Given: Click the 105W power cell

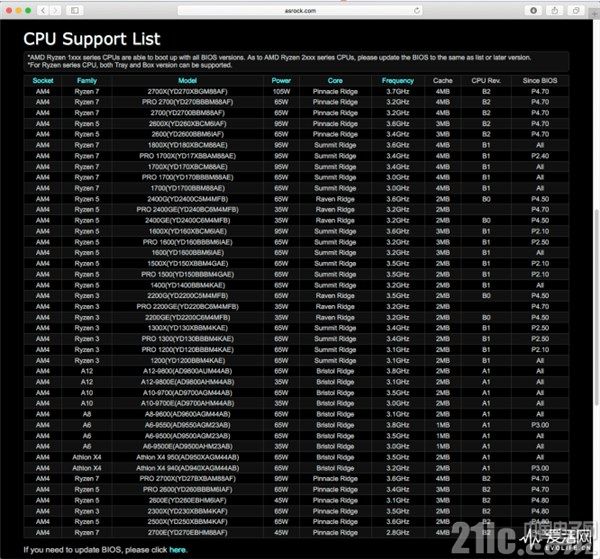Looking at the screenshot, I should [x=281, y=91].
